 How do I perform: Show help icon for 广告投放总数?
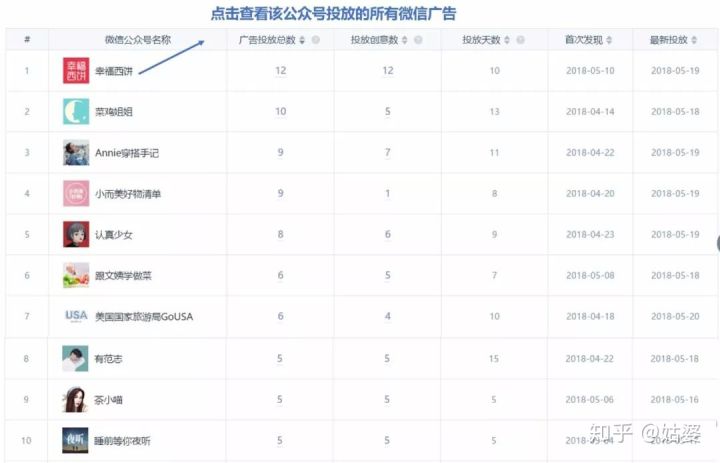point(315,40)
